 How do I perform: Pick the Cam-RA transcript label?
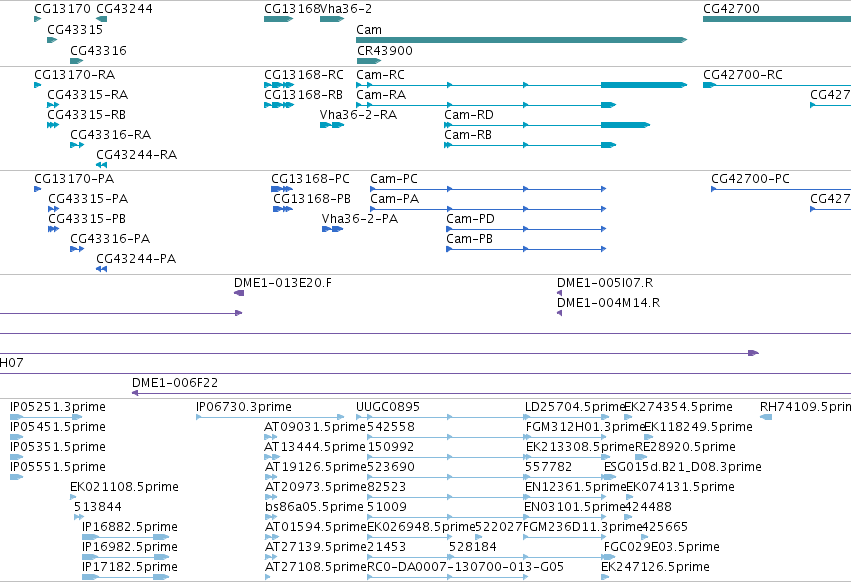[381, 94]
